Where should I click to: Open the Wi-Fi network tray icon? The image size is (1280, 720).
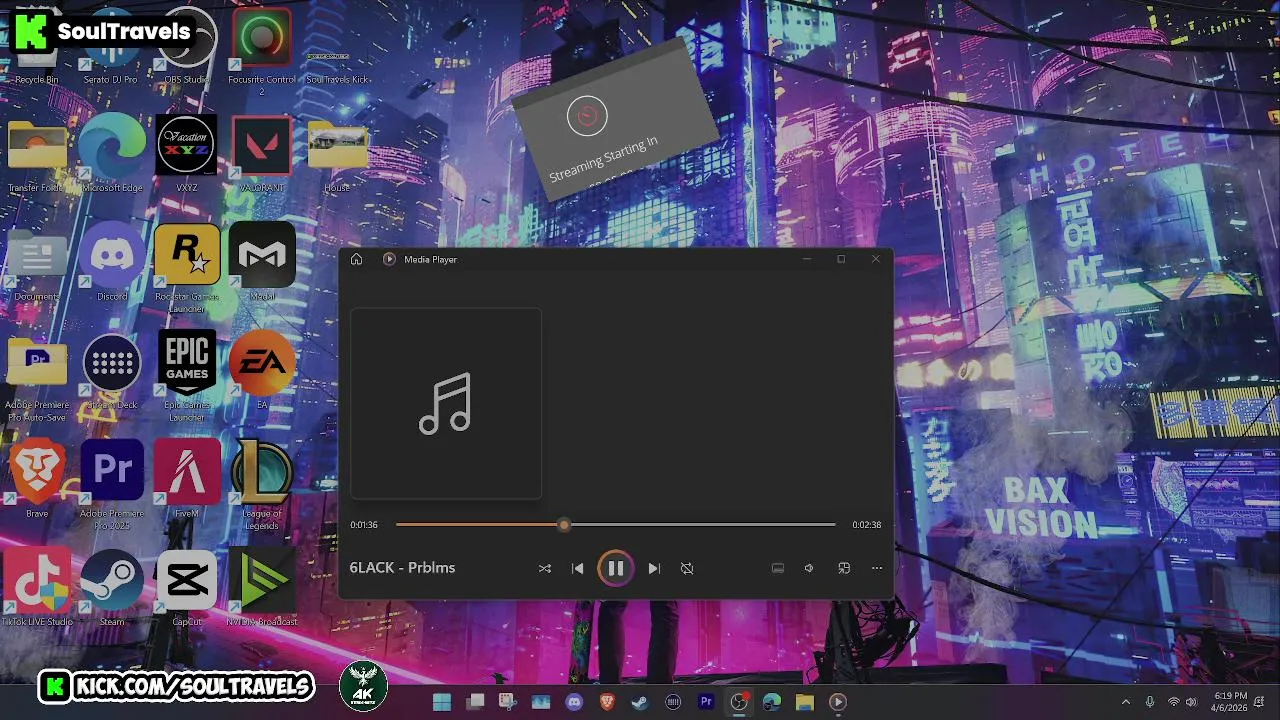(1174, 702)
